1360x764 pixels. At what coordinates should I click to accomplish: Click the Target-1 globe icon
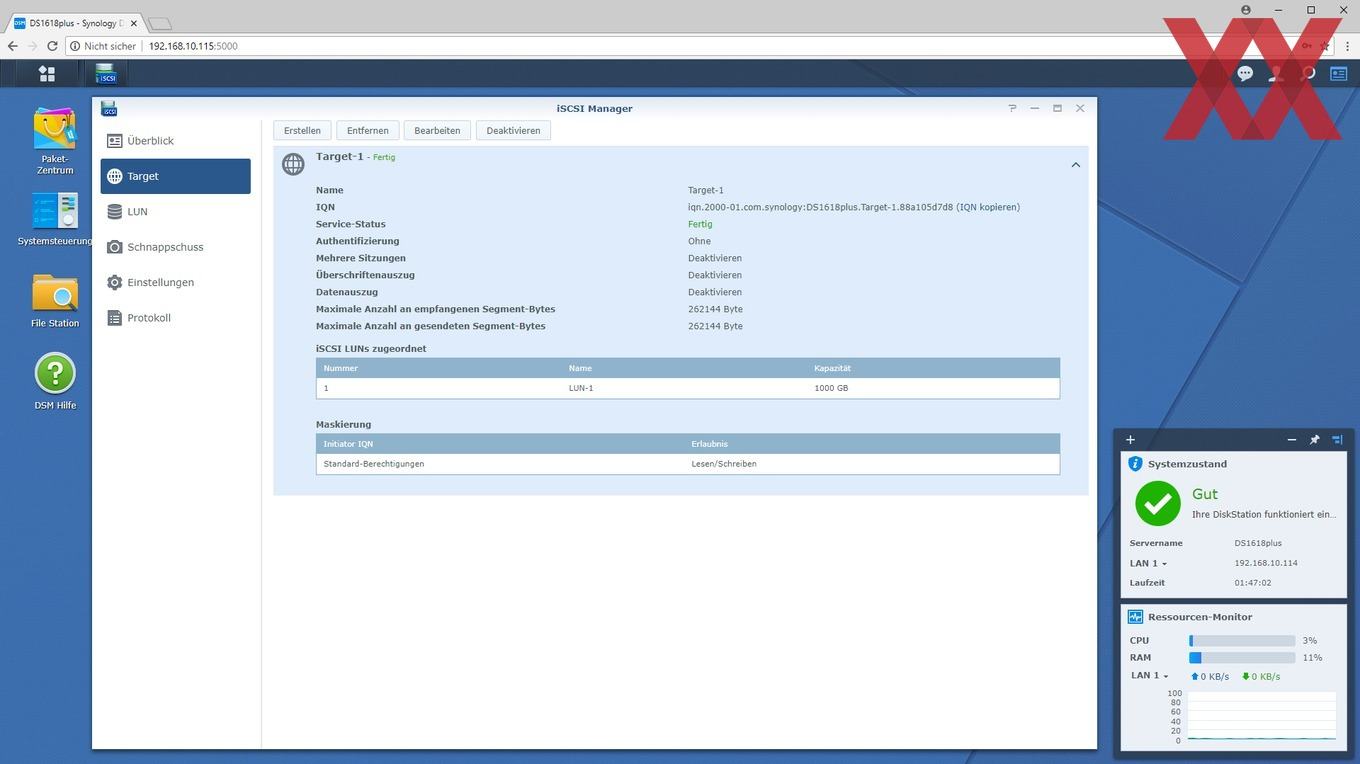(x=293, y=164)
